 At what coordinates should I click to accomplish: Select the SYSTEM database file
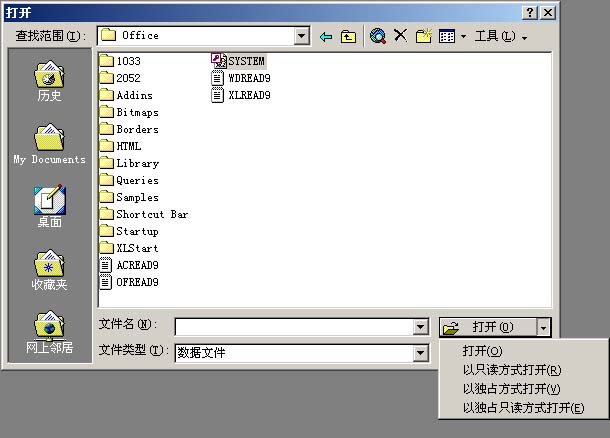tap(238, 61)
